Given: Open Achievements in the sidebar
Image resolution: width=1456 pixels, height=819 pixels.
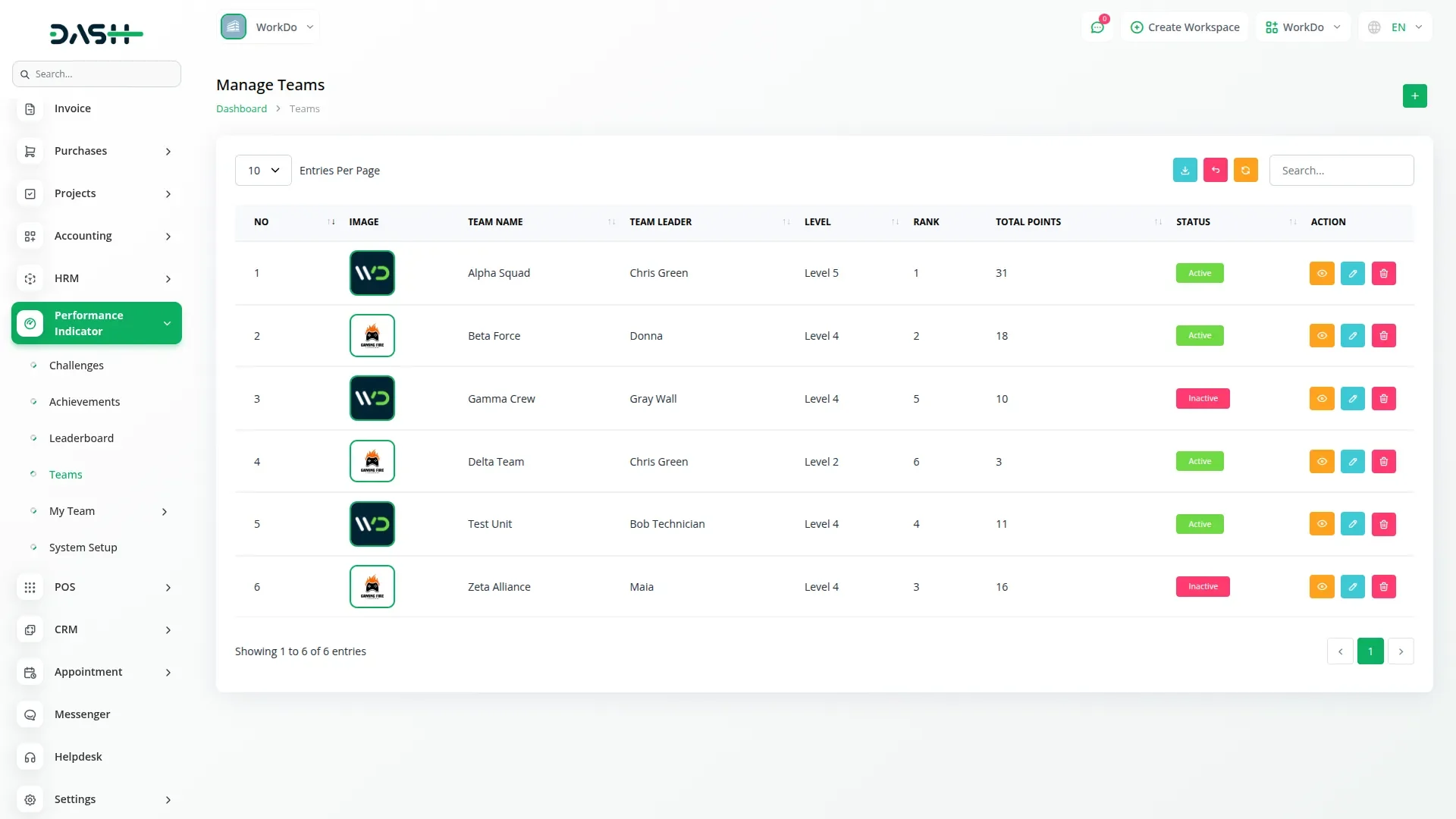Looking at the screenshot, I should 84,402.
